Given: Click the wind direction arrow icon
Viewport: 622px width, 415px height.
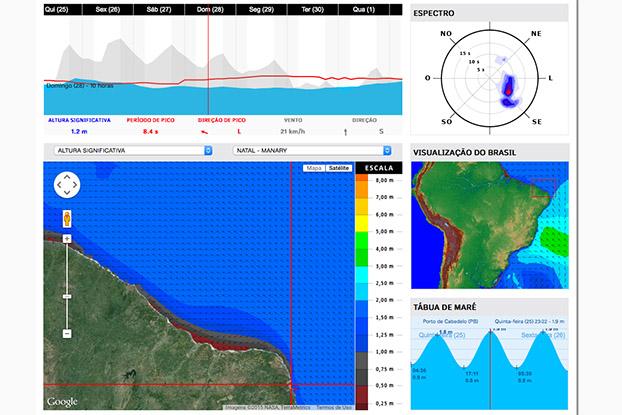Looking at the screenshot, I should (346, 132).
